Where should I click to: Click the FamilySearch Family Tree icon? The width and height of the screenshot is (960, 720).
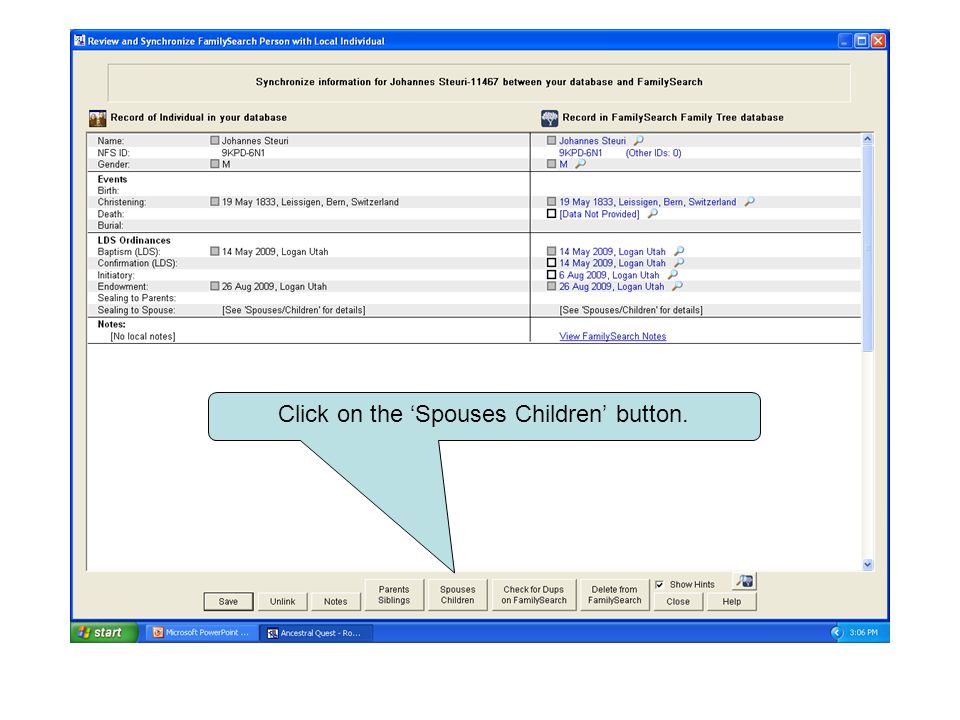[549, 118]
